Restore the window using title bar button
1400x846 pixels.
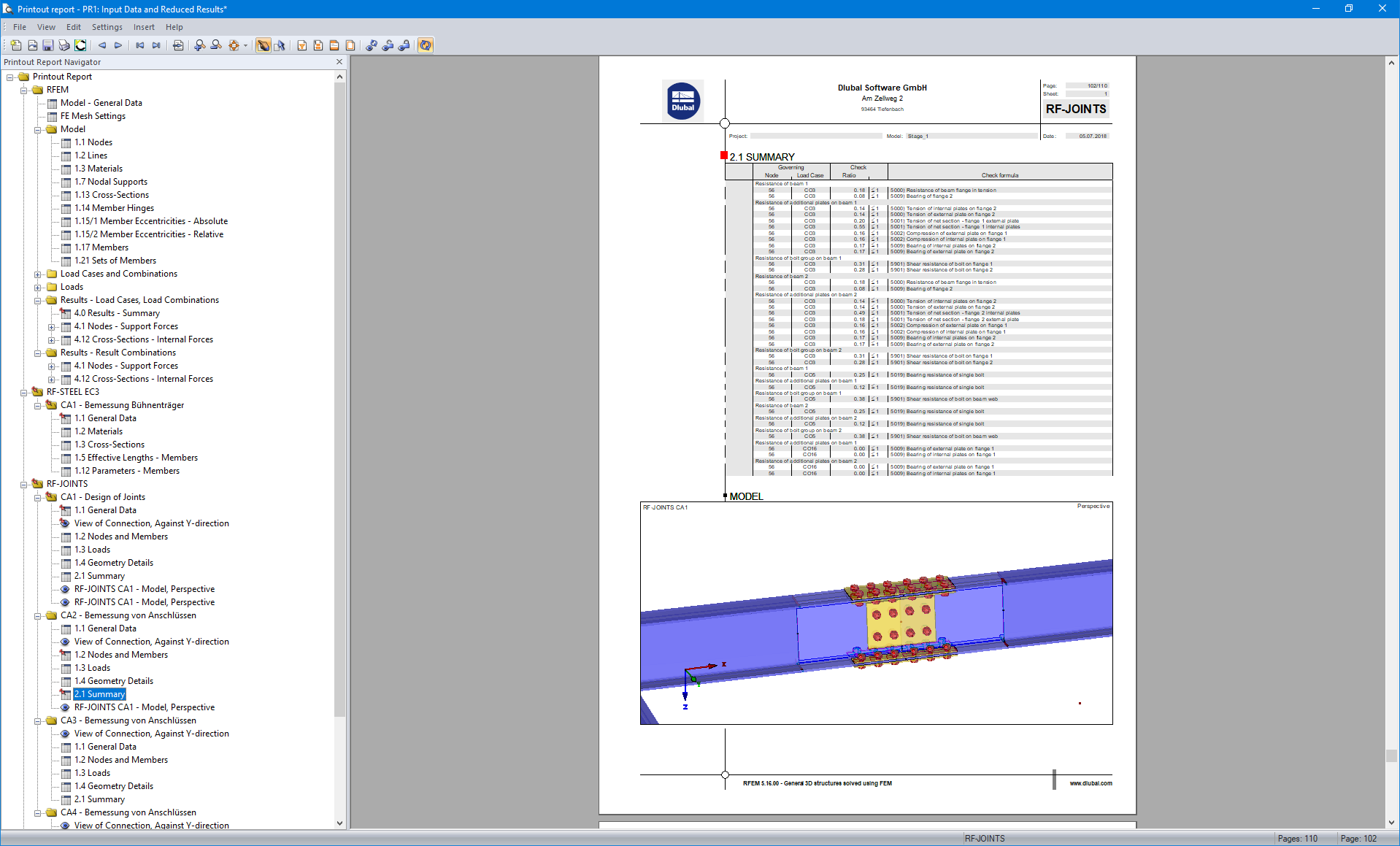tap(1349, 9)
